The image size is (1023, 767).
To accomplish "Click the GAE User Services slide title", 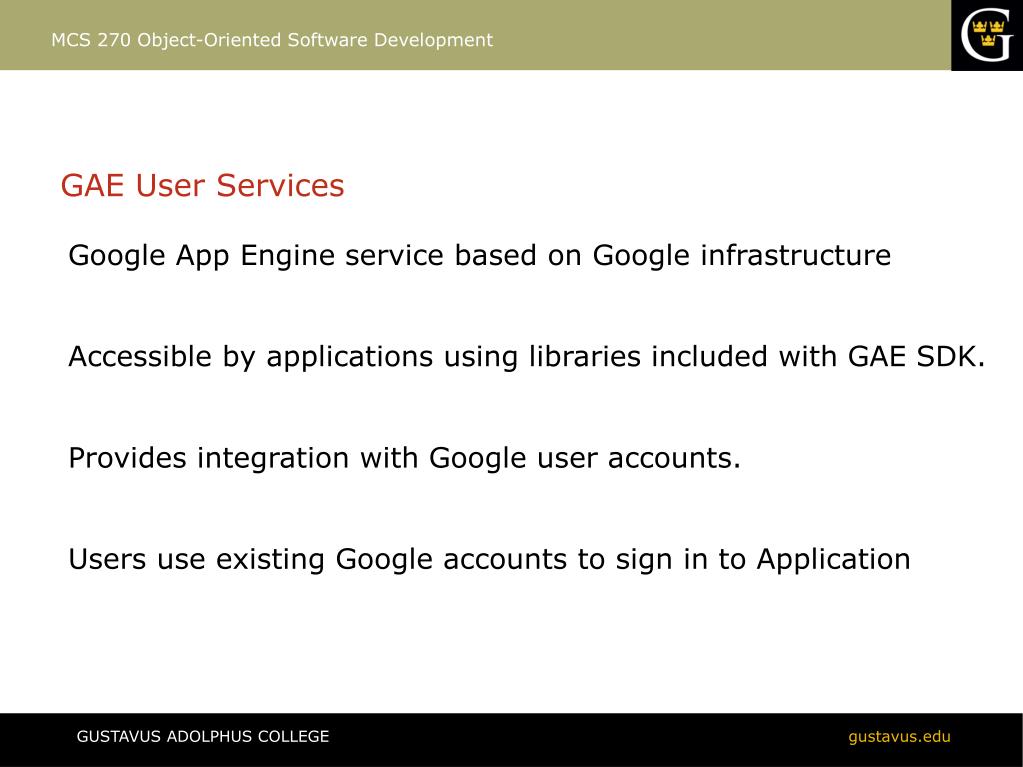I will click(x=202, y=185).
